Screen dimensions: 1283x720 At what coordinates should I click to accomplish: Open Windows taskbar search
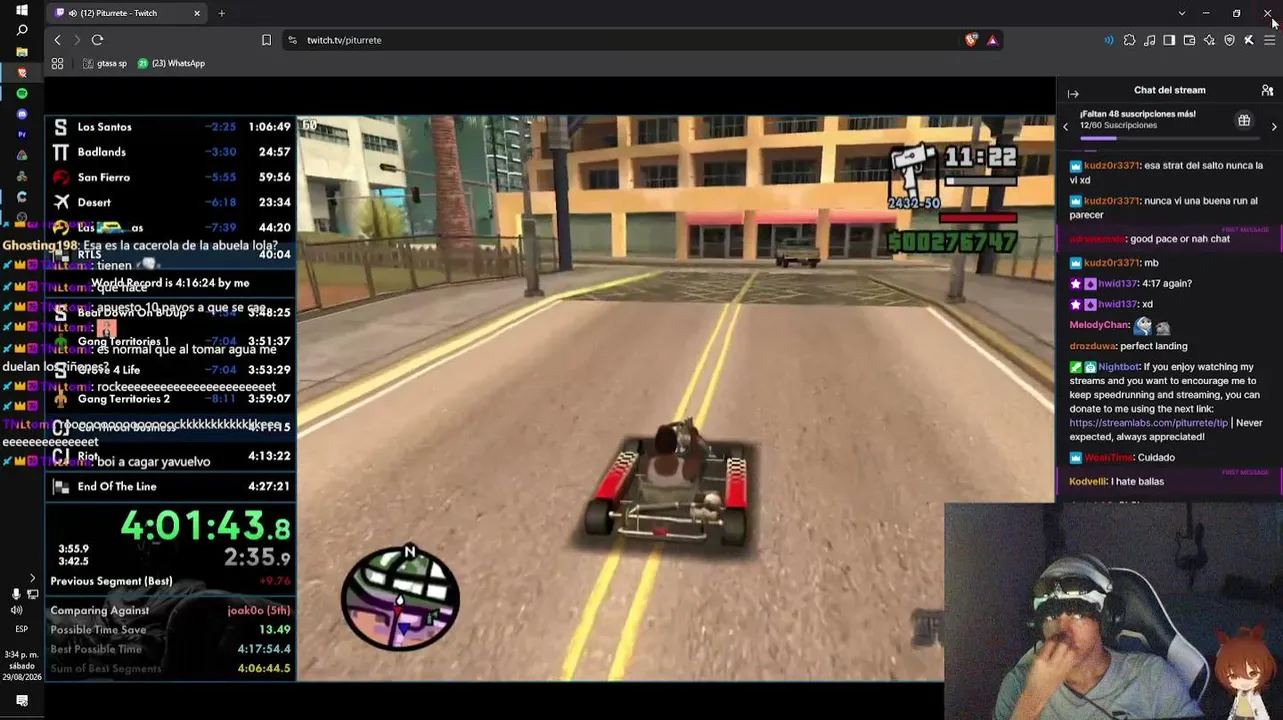coord(22,31)
